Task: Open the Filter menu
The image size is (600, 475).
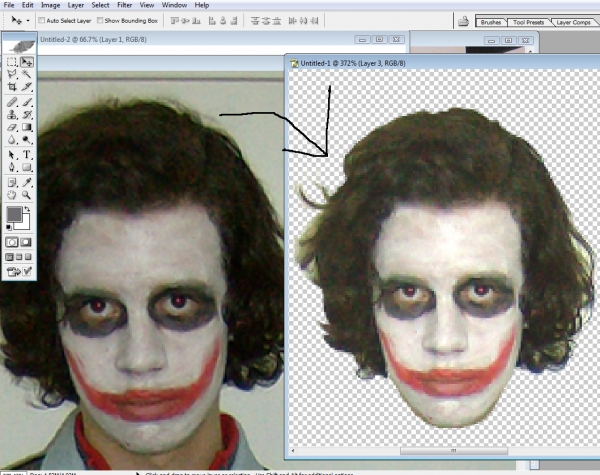Action: pos(124,5)
